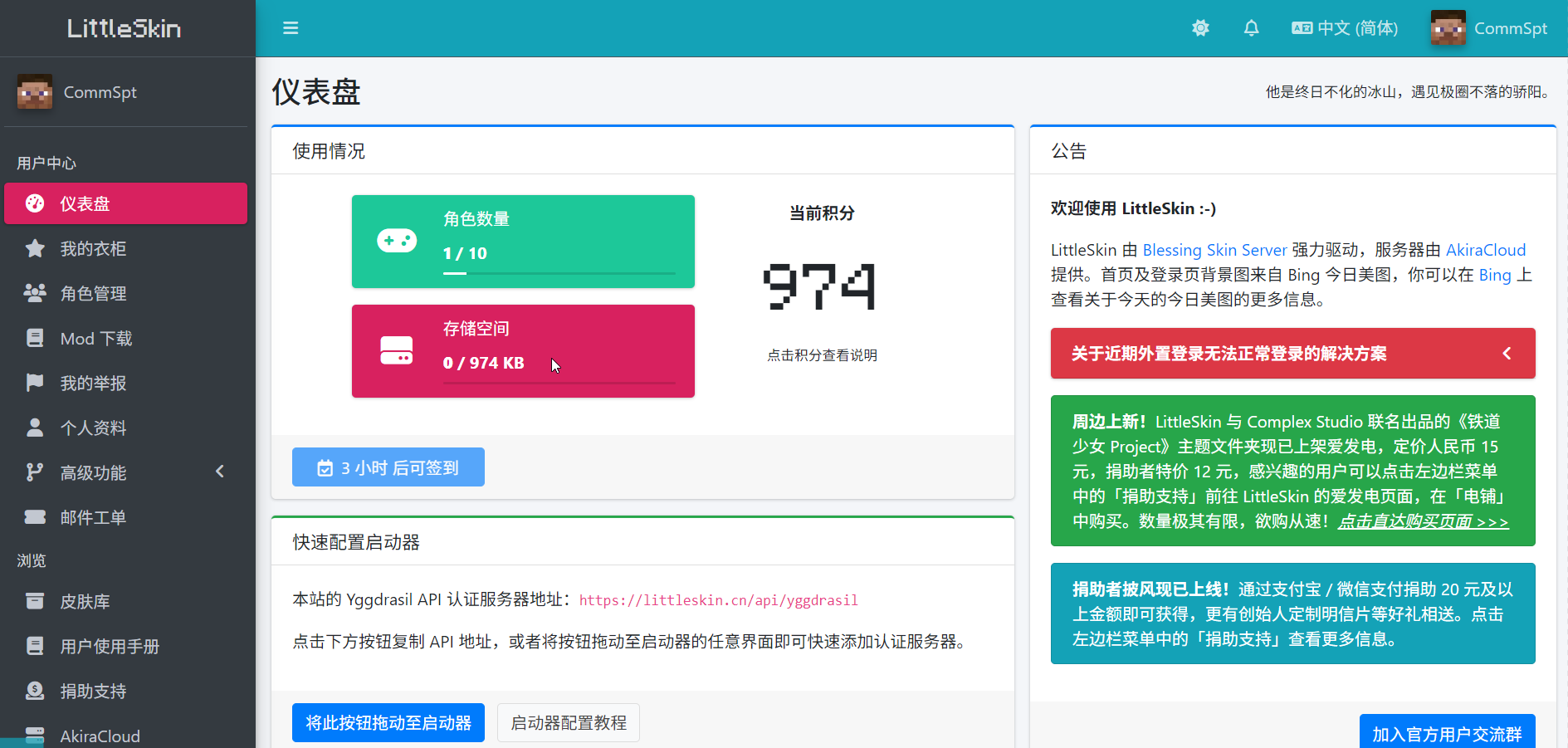Click the coin icon for 捐助支持

click(35, 692)
